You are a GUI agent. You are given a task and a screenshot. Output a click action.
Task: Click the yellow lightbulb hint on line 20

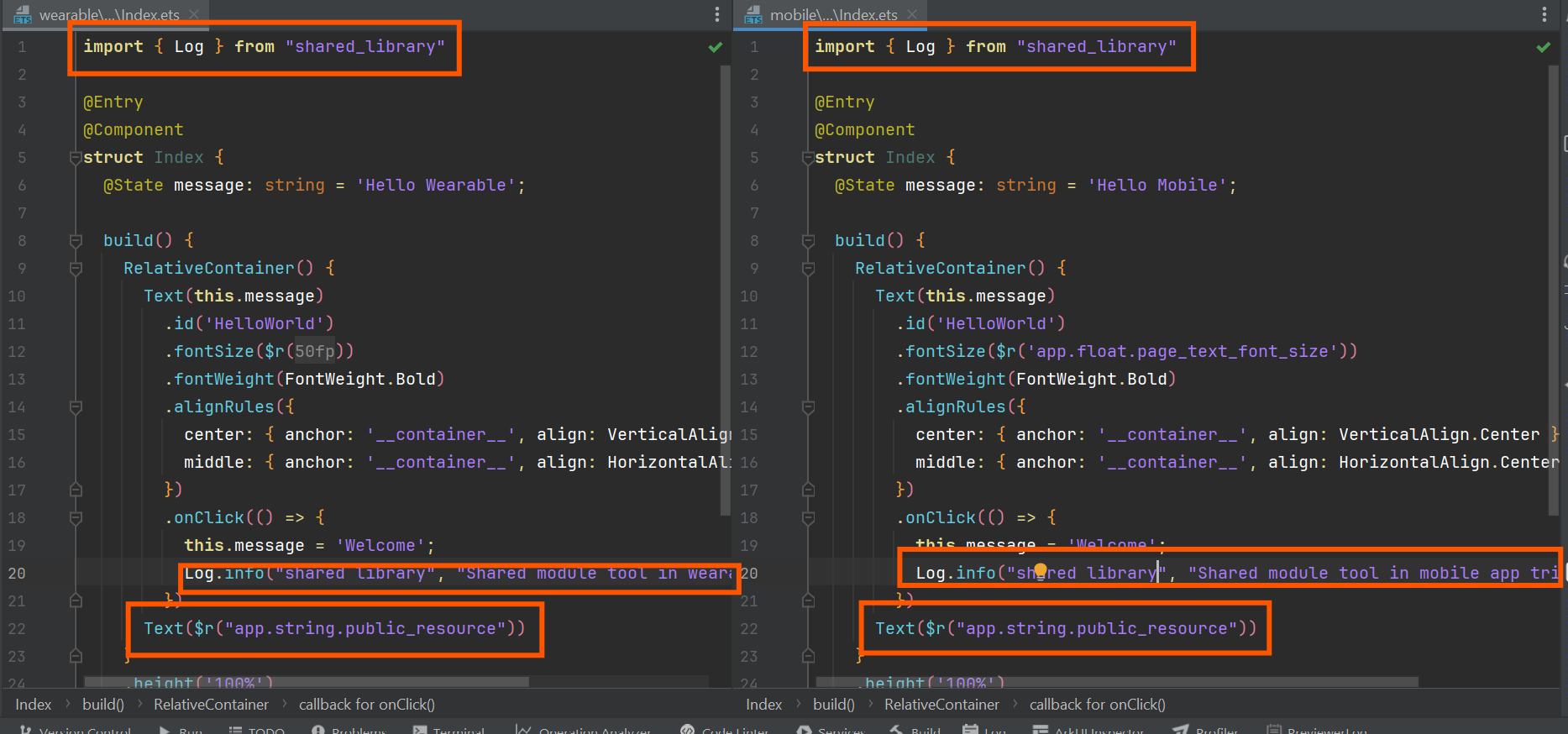[x=1041, y=571]
